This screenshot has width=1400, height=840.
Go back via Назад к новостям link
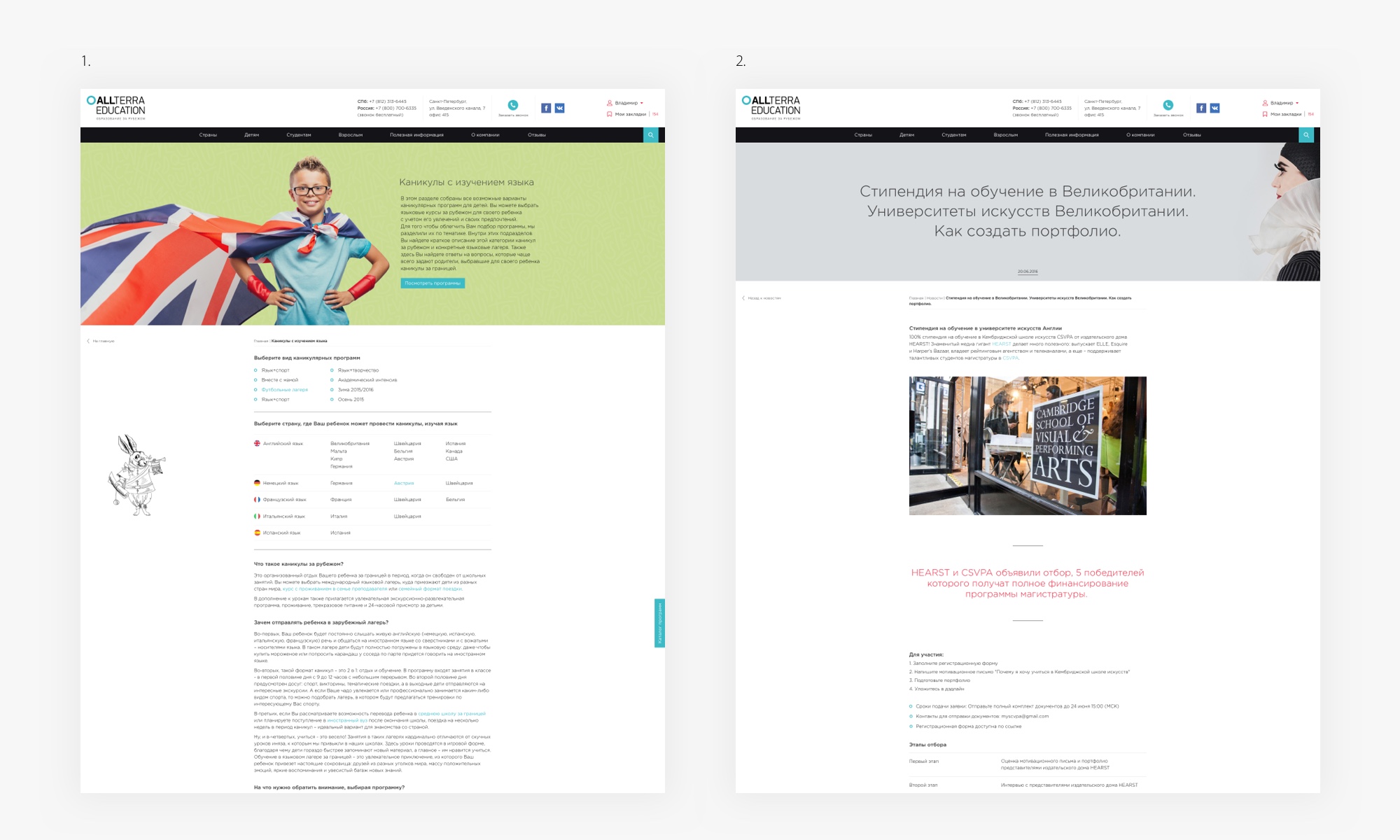click(x=762, y=298)
